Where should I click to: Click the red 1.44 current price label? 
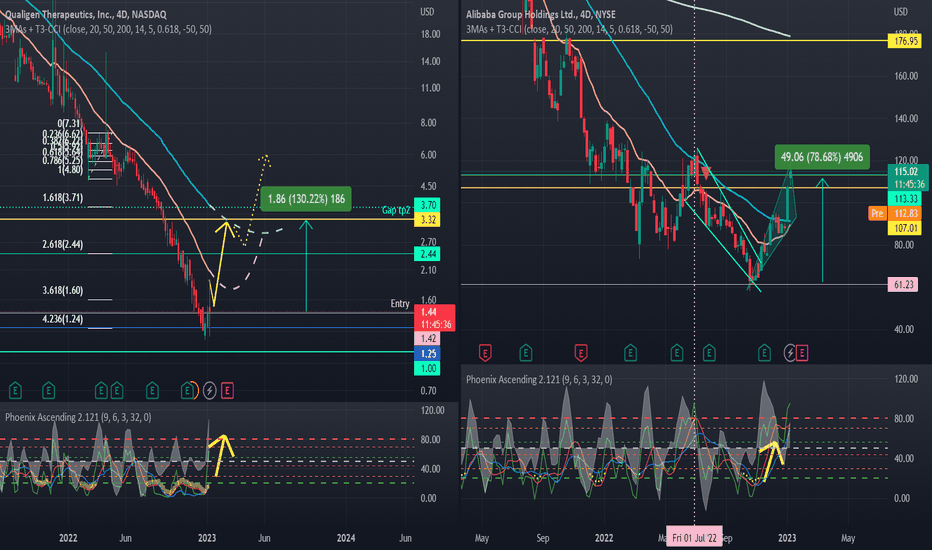click(434, 318)
